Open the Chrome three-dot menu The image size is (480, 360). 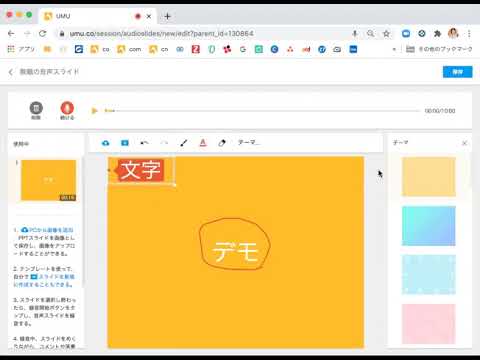coord(469,33)
